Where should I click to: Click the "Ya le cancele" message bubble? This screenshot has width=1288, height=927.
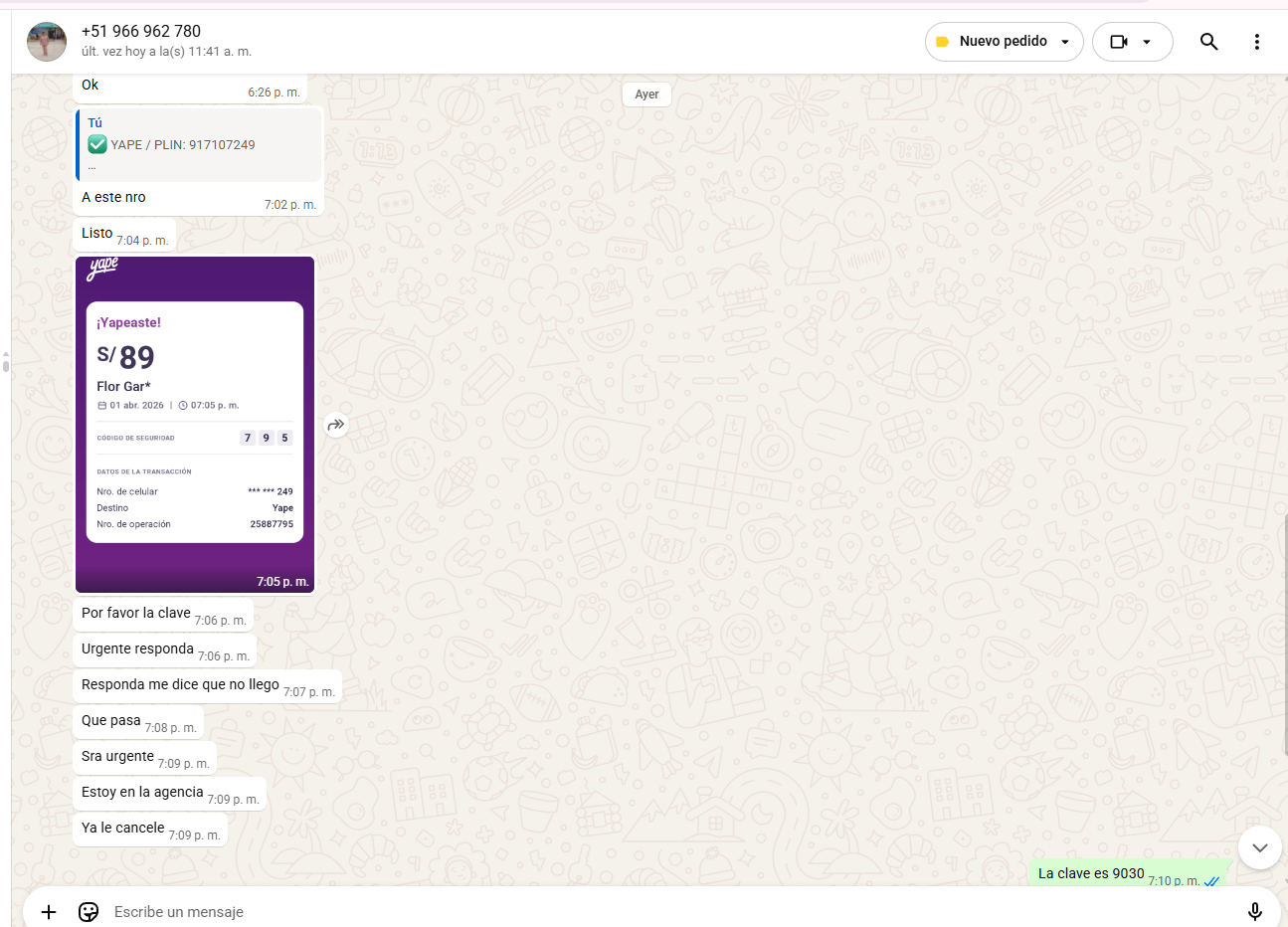click(x=123, y=829)
